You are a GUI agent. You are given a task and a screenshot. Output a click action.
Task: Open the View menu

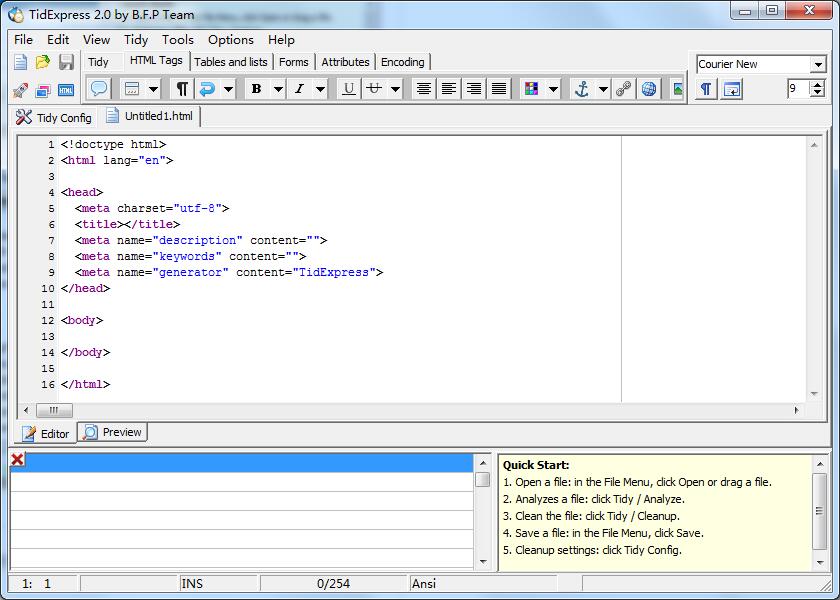pos(96,40)
